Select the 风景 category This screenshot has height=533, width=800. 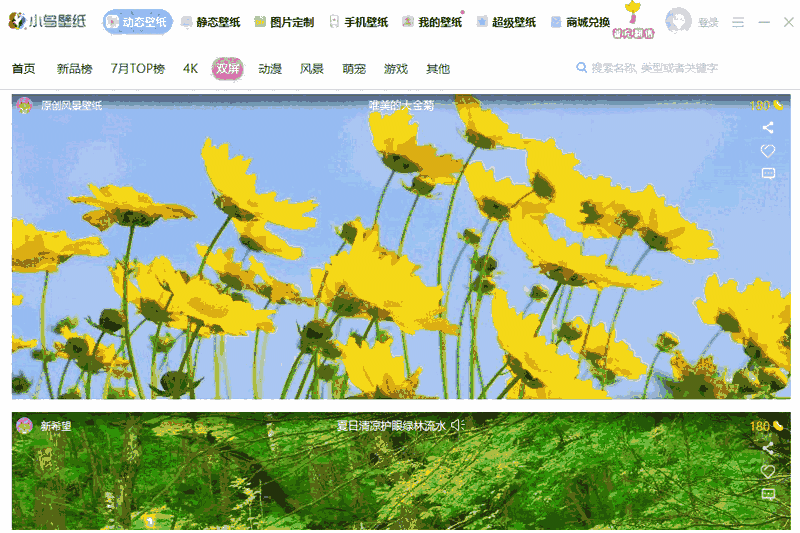[x=312, y=68]
